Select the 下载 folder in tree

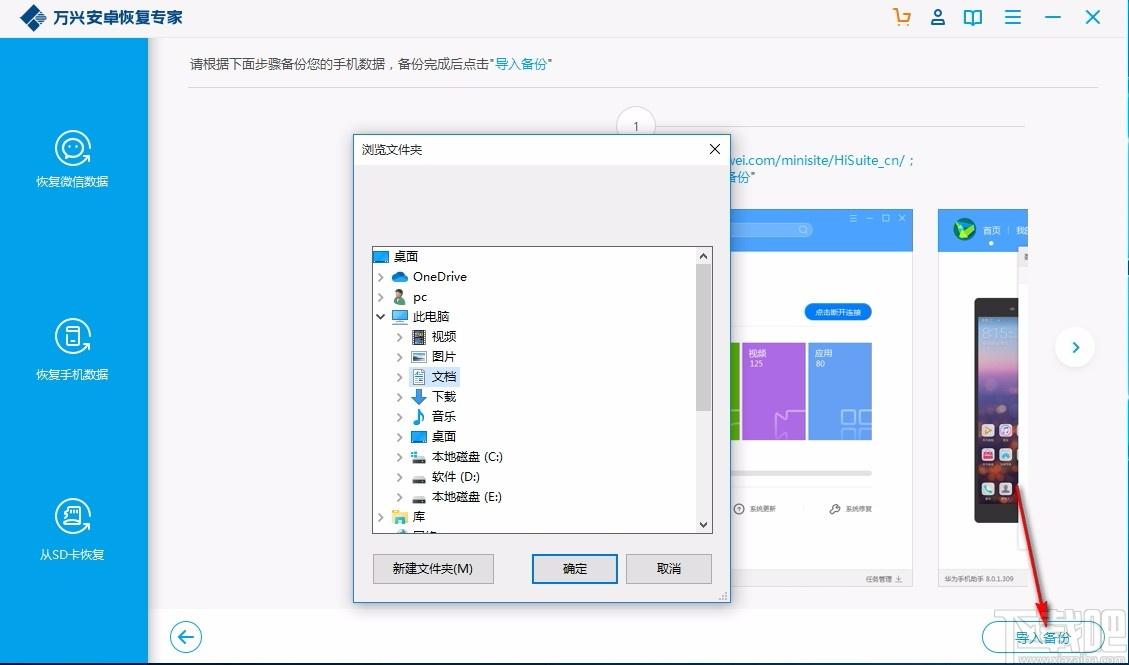[x=444, y=397]
